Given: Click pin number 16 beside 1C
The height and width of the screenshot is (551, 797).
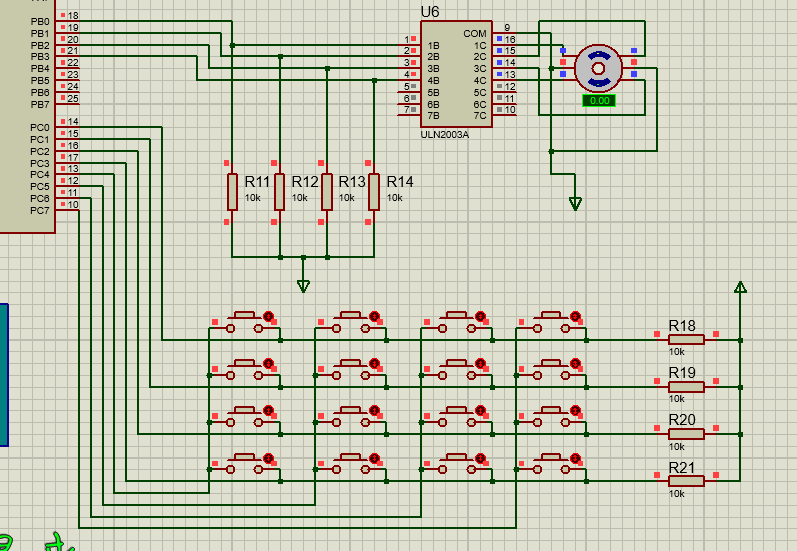Looking at the screenshot, I should point(510,39).
